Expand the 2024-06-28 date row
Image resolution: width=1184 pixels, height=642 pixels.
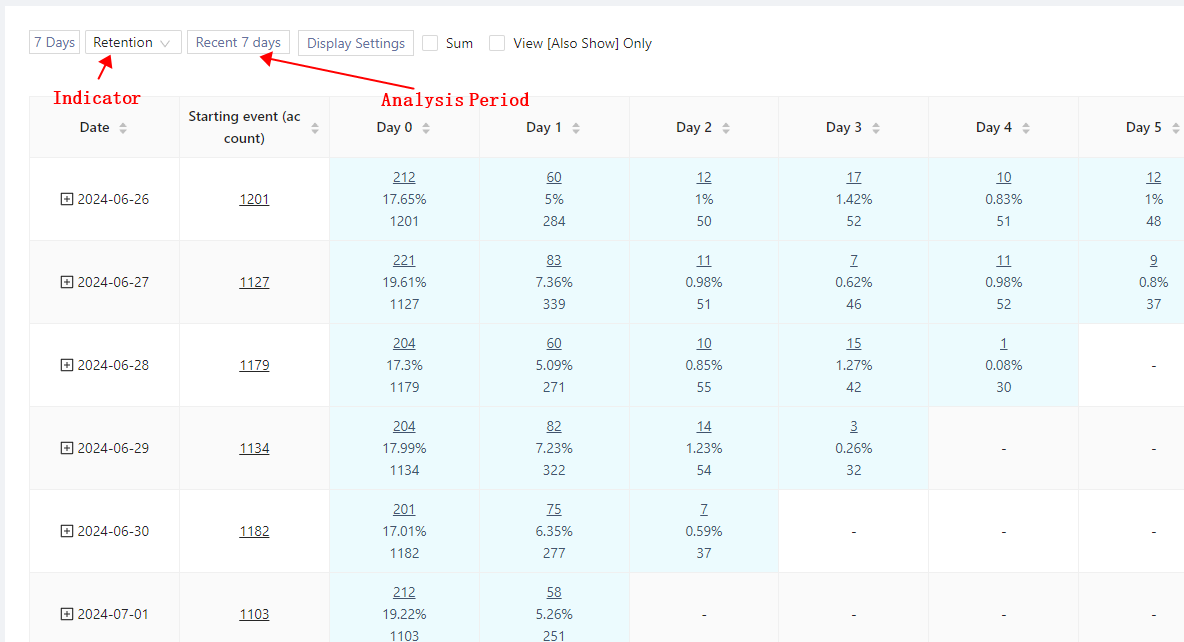click(67, 365)
